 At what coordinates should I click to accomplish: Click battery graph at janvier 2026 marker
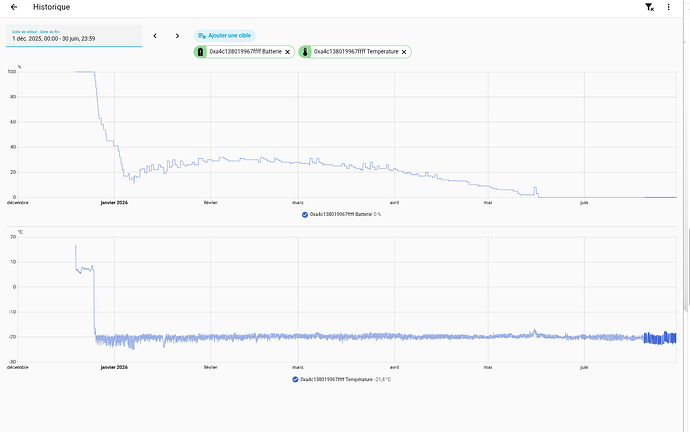pyautogui.click(x=114, y=135)
